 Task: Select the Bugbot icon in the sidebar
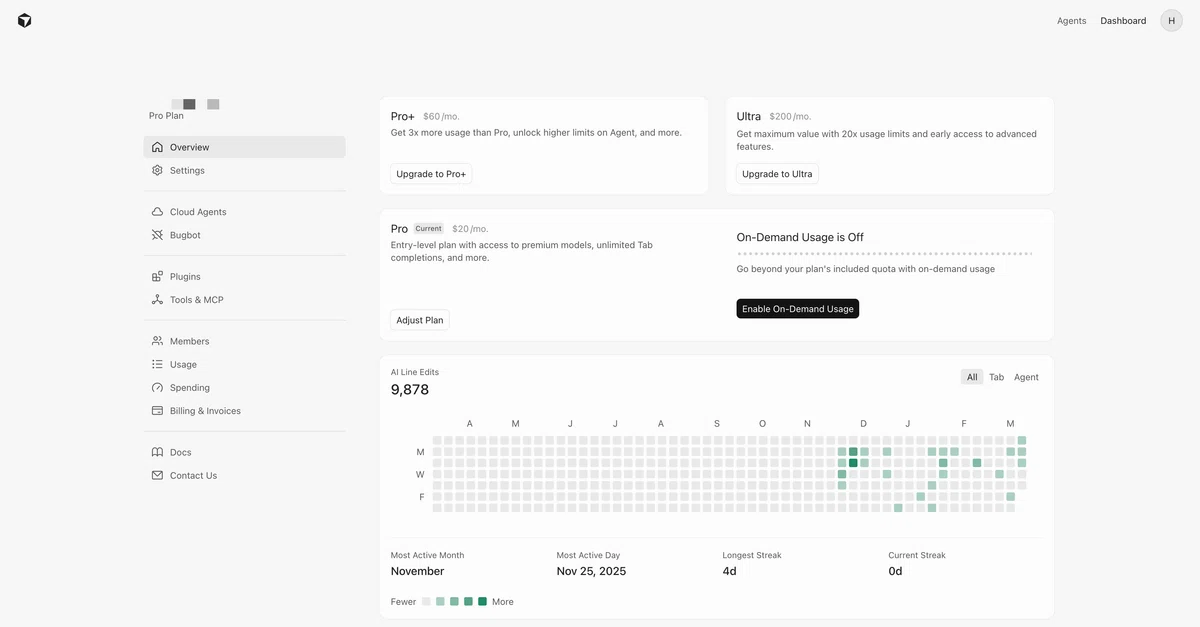point(157,235)
